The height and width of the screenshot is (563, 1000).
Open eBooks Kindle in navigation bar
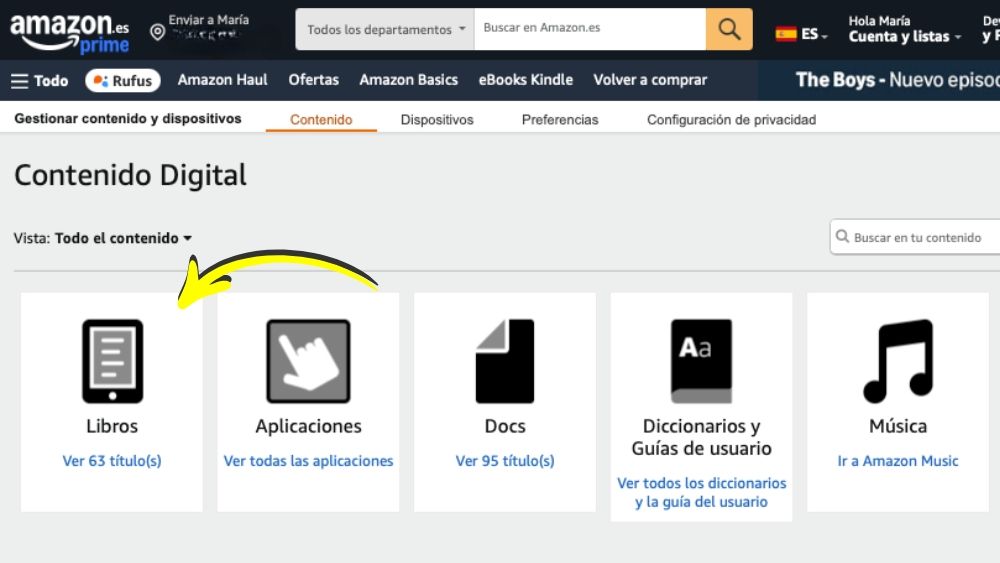[x=526, y=80]
